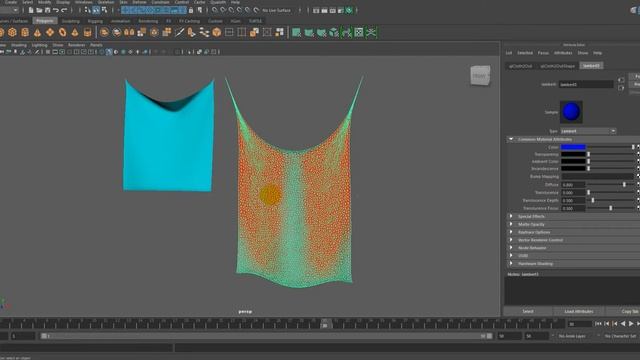Open the qlCloth2OutShape attribute tab
This screenshot has width=640, height=360.
point(558,66)
